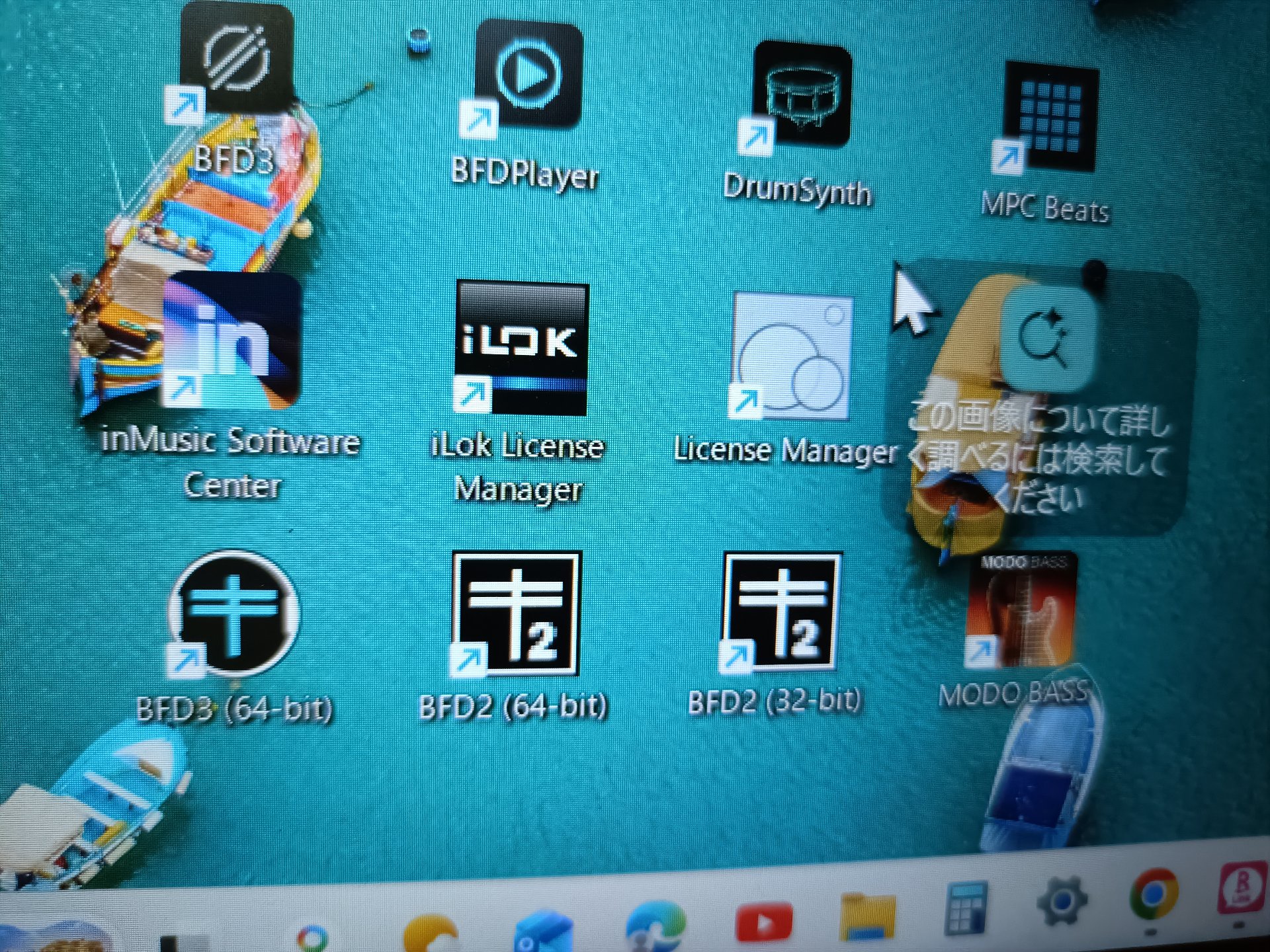
Task: Open File Explorer from the taskbar
Action: click(x=868, y=916)
